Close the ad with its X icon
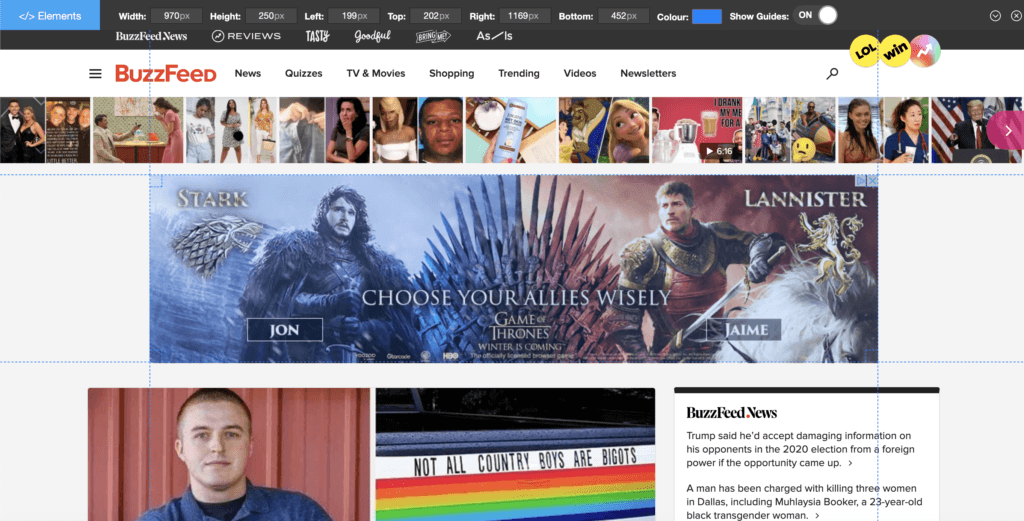The width and height of the screenshot is (1024, 521). click(x=872, y=180)
